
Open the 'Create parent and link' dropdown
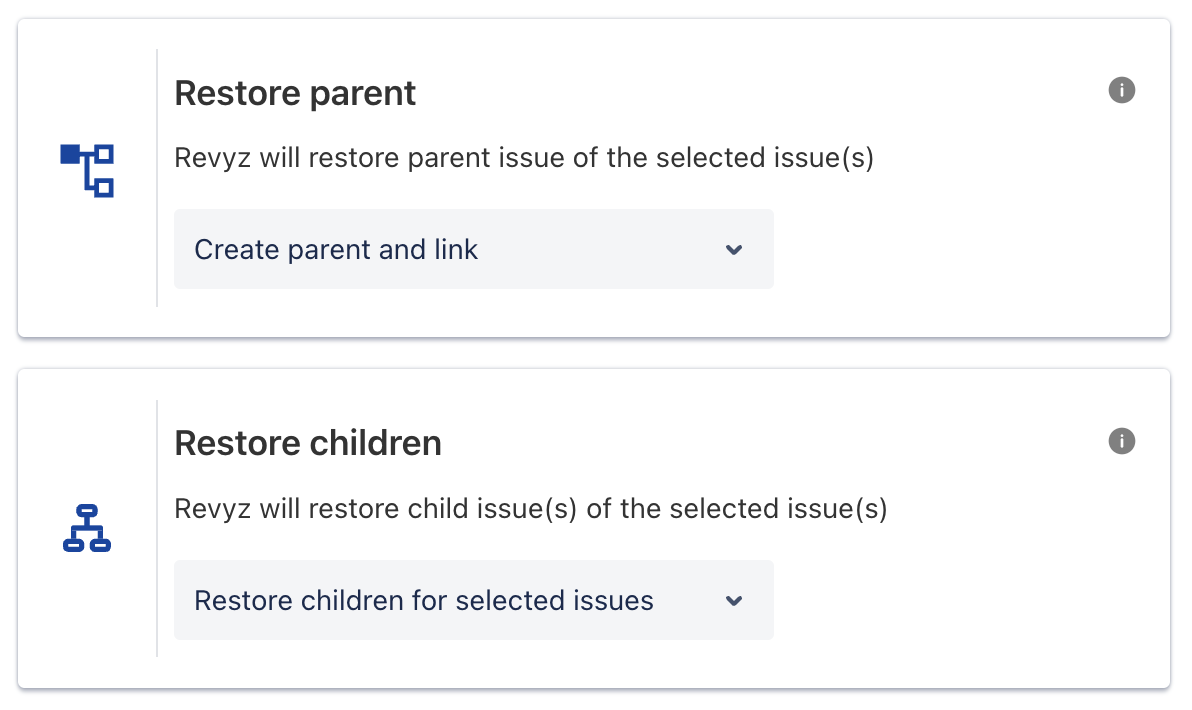[473, 249]
